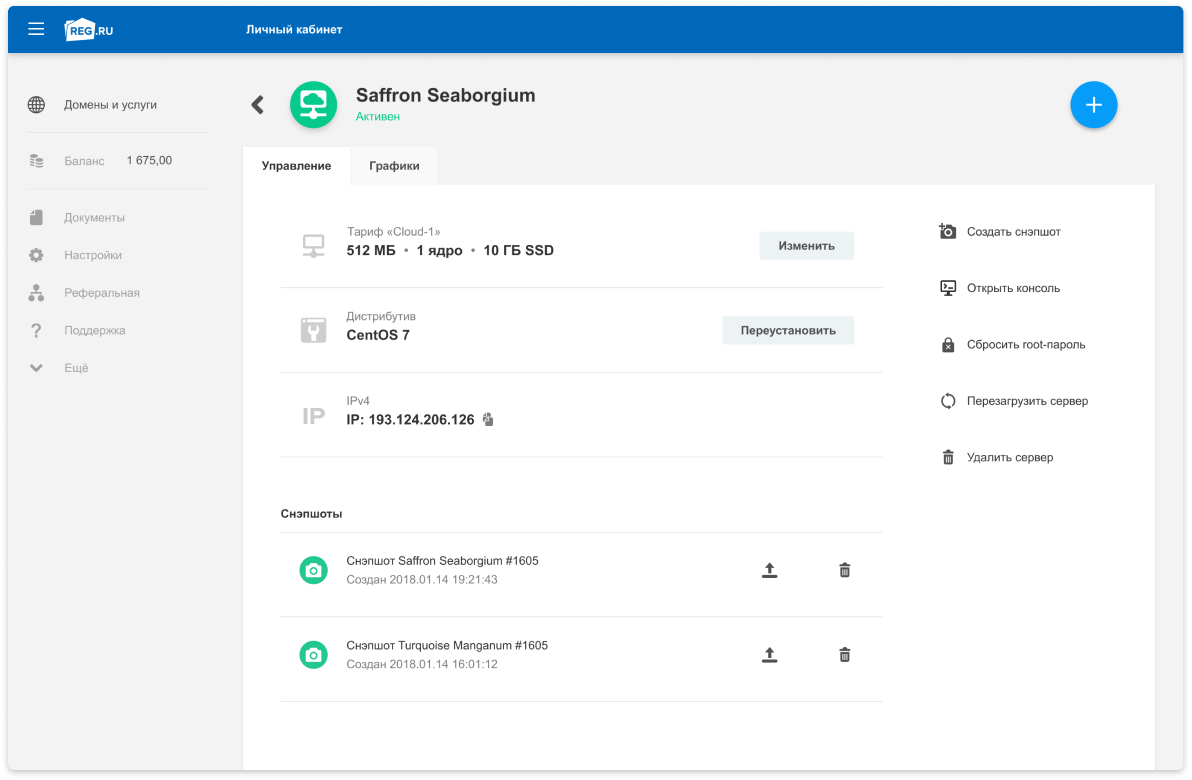Click Открыть консоль link

point(1013,288)
